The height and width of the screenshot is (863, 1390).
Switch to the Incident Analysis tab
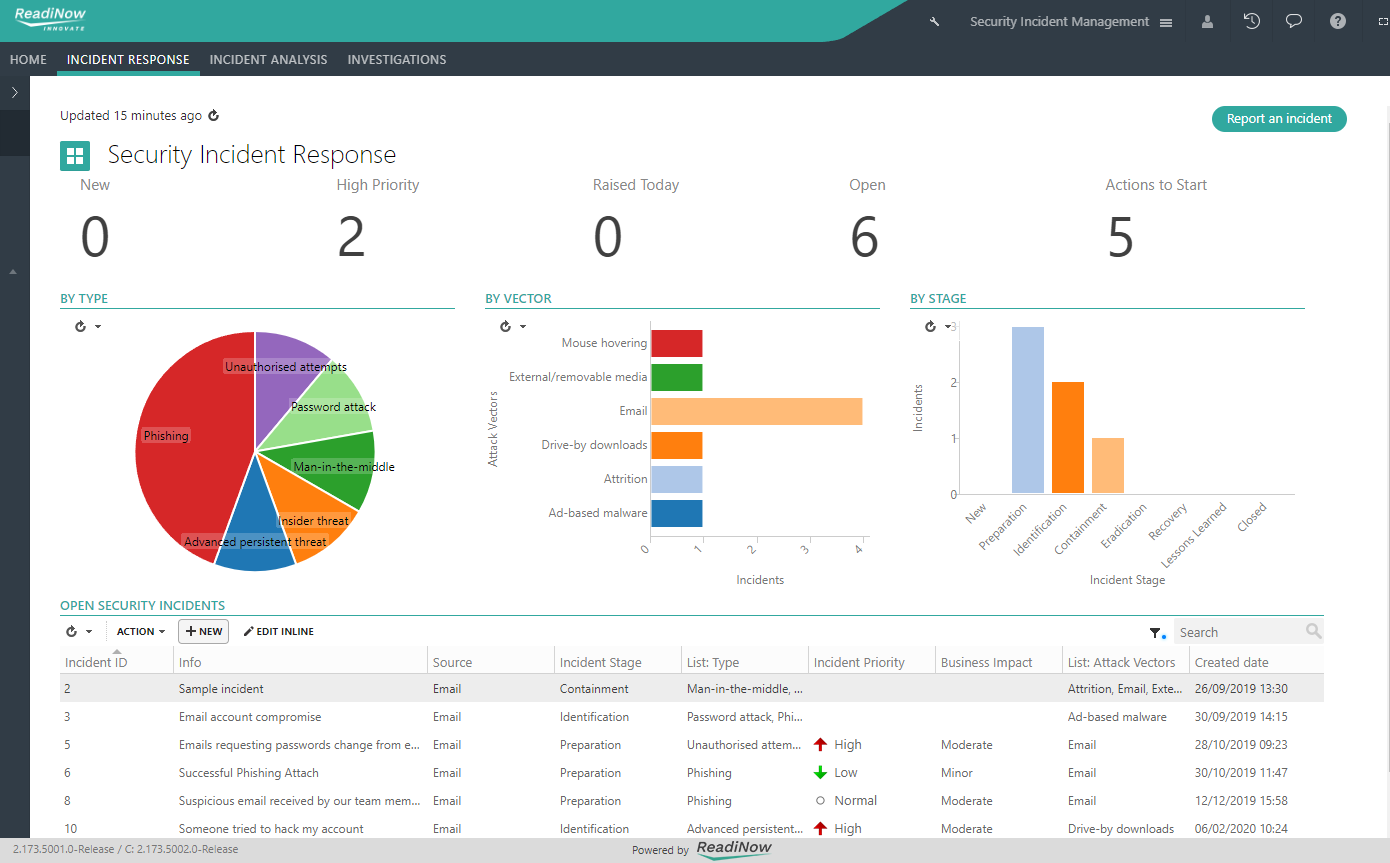click(x=268, y=59)
